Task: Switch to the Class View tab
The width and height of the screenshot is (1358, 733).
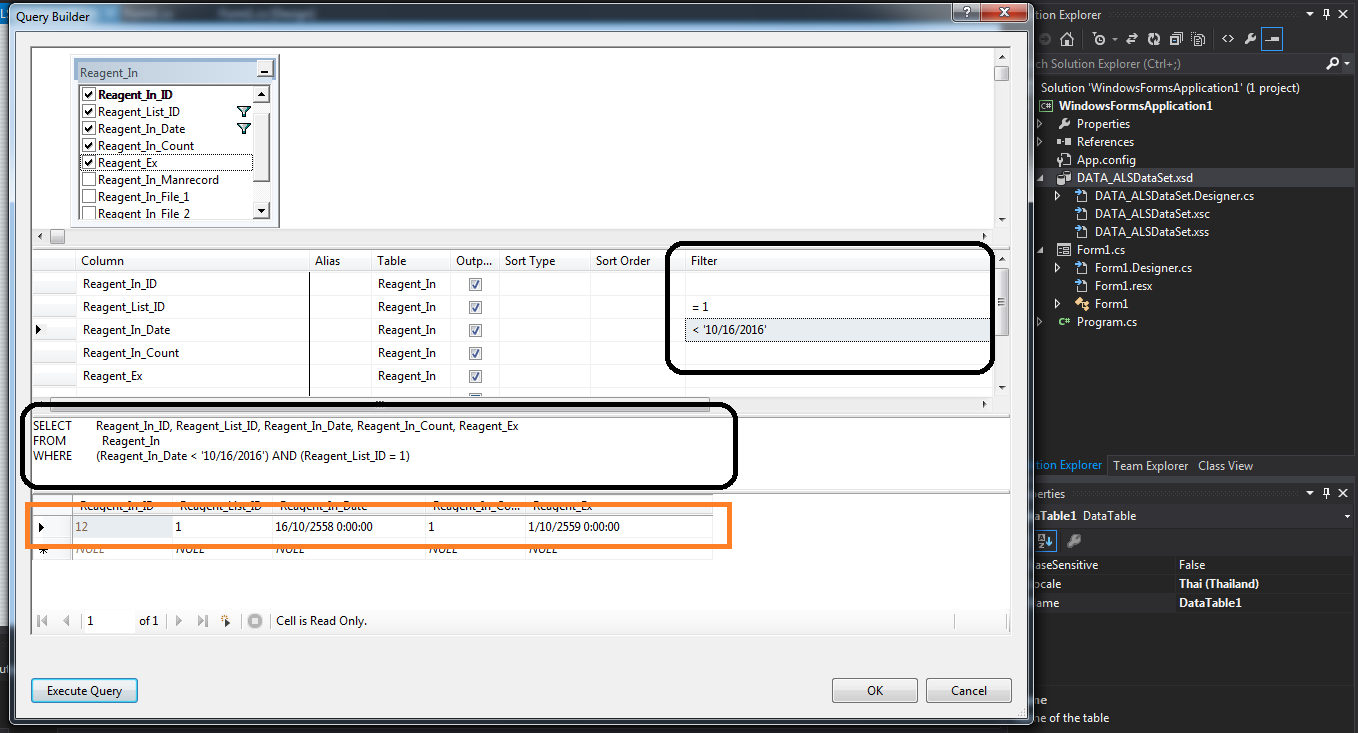Action: [x=1225, y=466]
